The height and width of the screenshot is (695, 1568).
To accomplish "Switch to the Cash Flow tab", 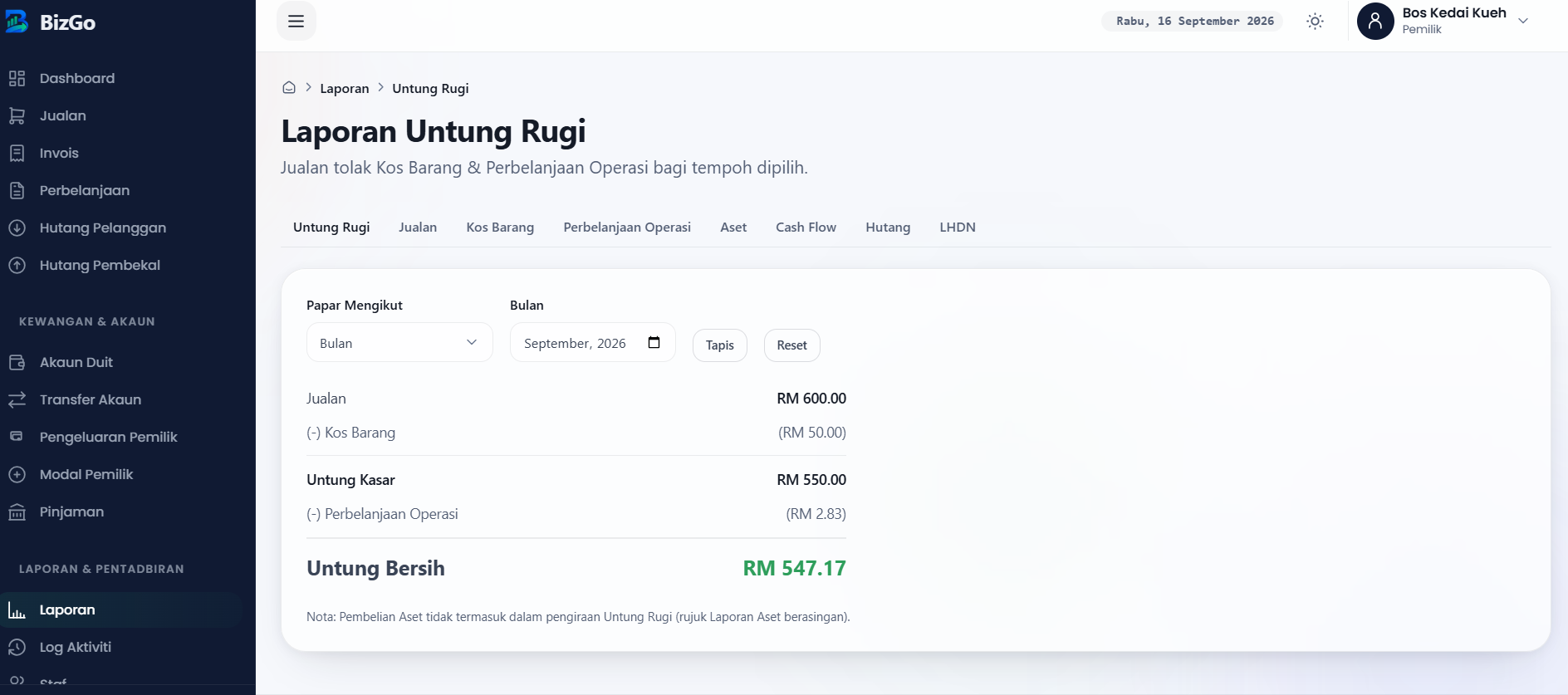I will (x=806, y=228).
